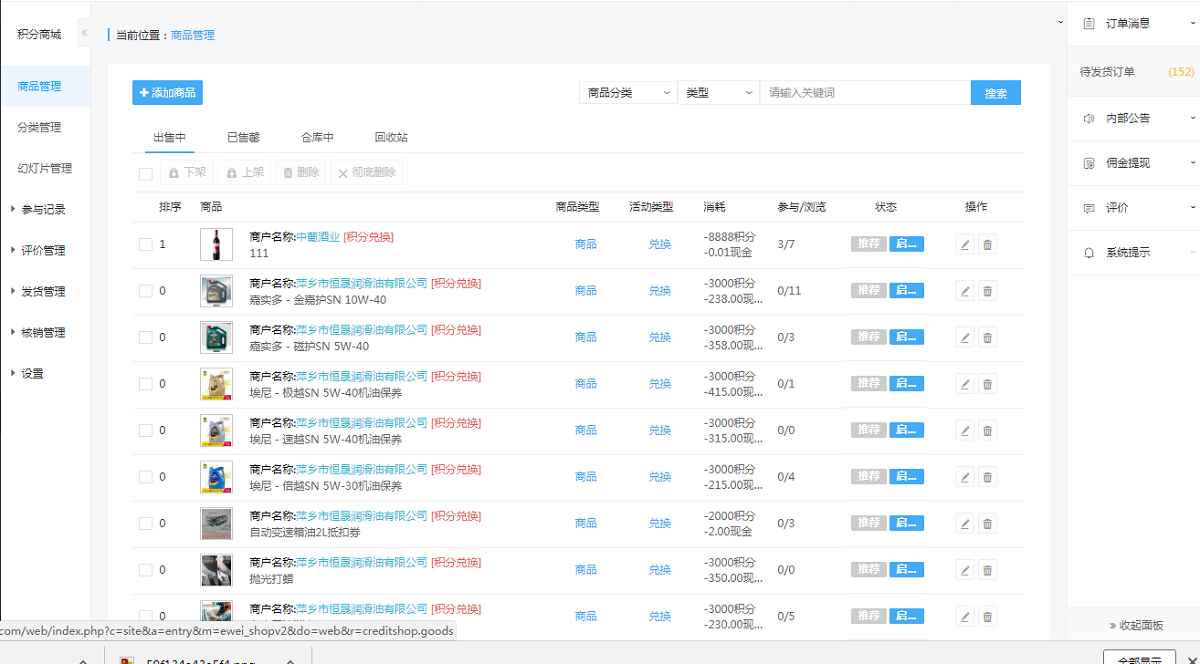Click the keyword search input field

864,93
